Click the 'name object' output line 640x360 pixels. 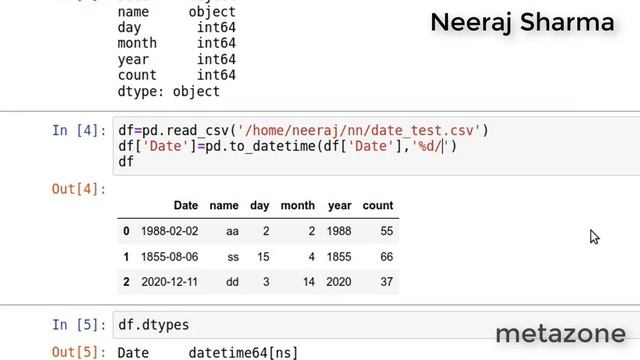coord(176,12)
